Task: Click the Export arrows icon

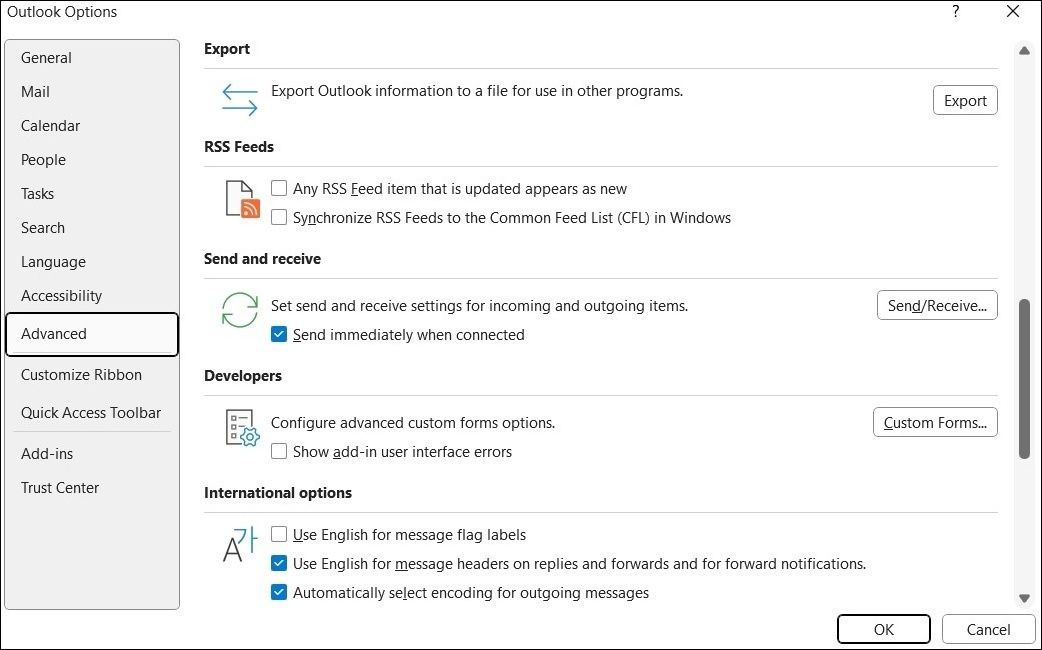Action: [x=239, y=100]
